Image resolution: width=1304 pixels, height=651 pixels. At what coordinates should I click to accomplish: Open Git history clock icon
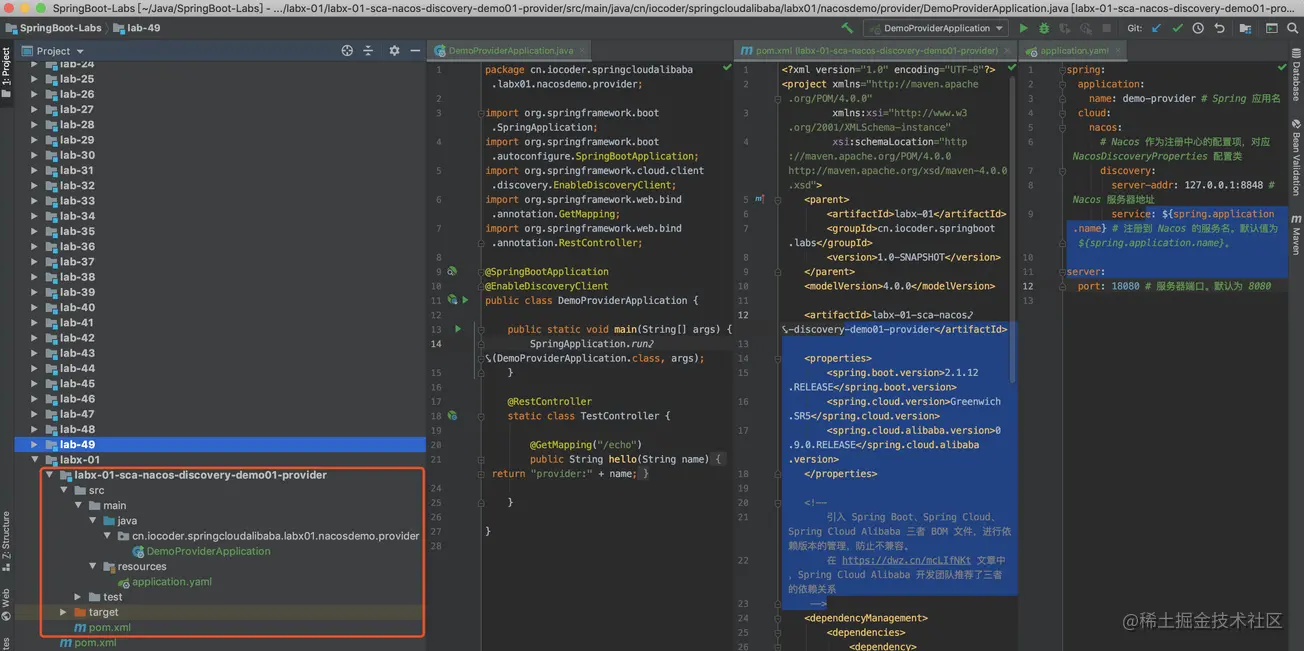pos(1198,28)
